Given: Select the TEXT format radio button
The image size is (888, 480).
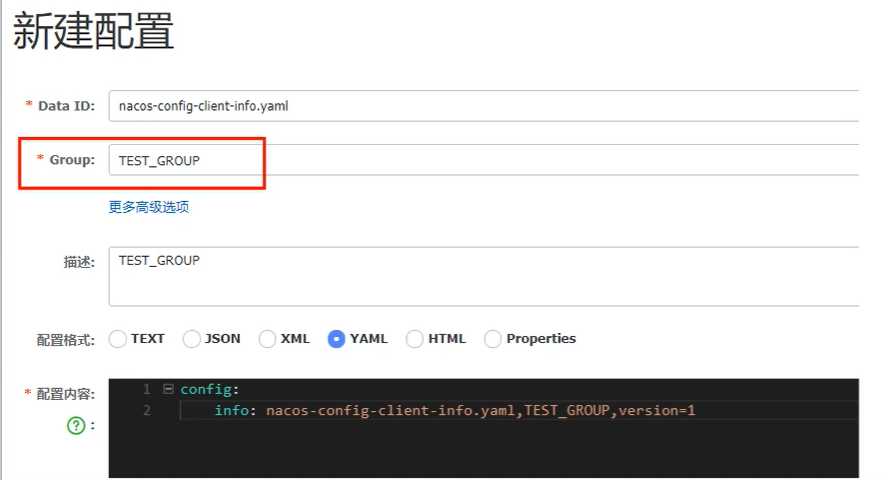Looking at the screenshot, I should [x=118, y=339].
